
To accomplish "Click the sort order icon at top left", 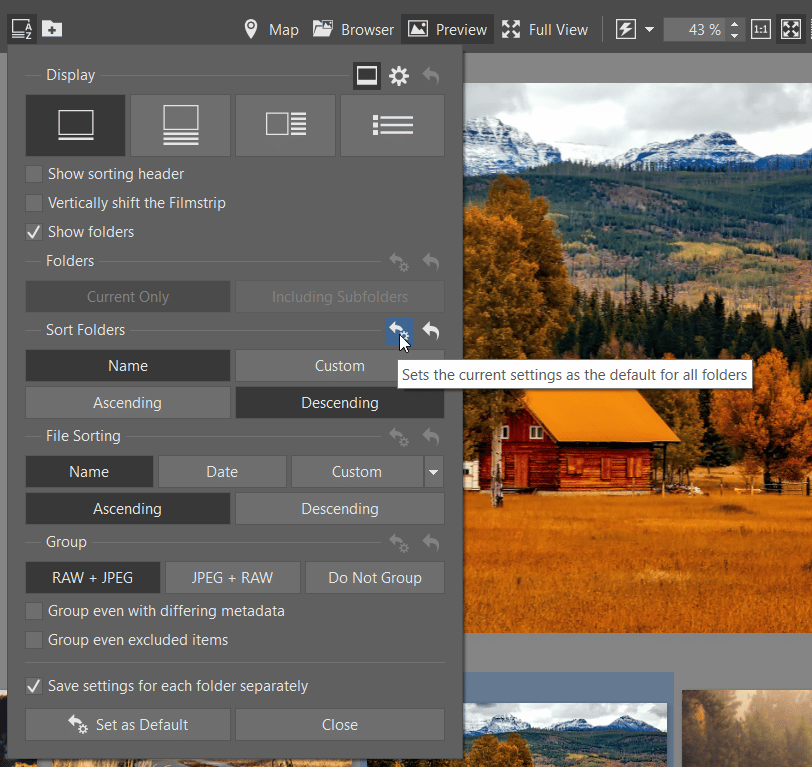I will (22, 29).
